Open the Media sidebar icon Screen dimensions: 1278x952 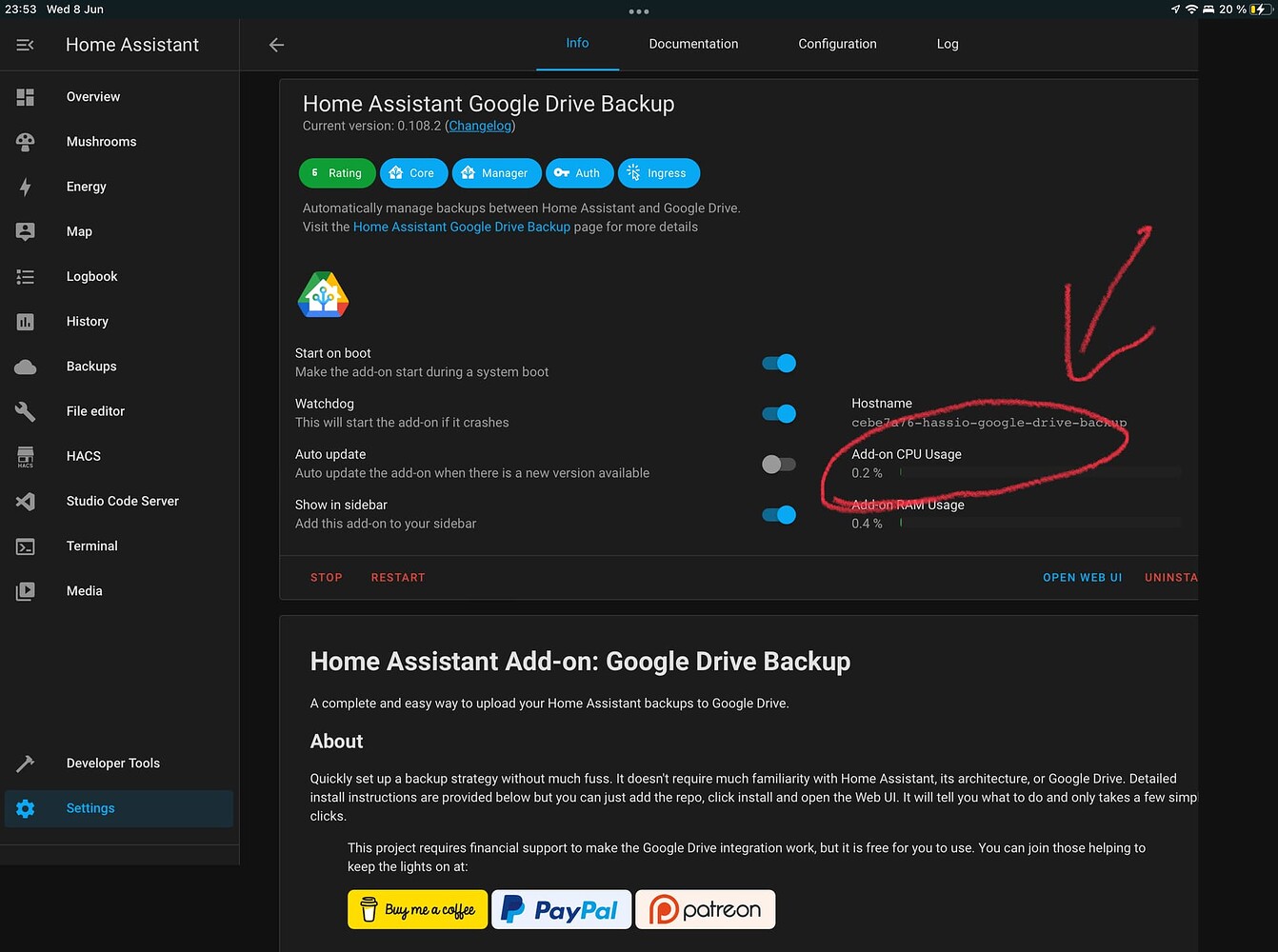click(x=25, y=591)
